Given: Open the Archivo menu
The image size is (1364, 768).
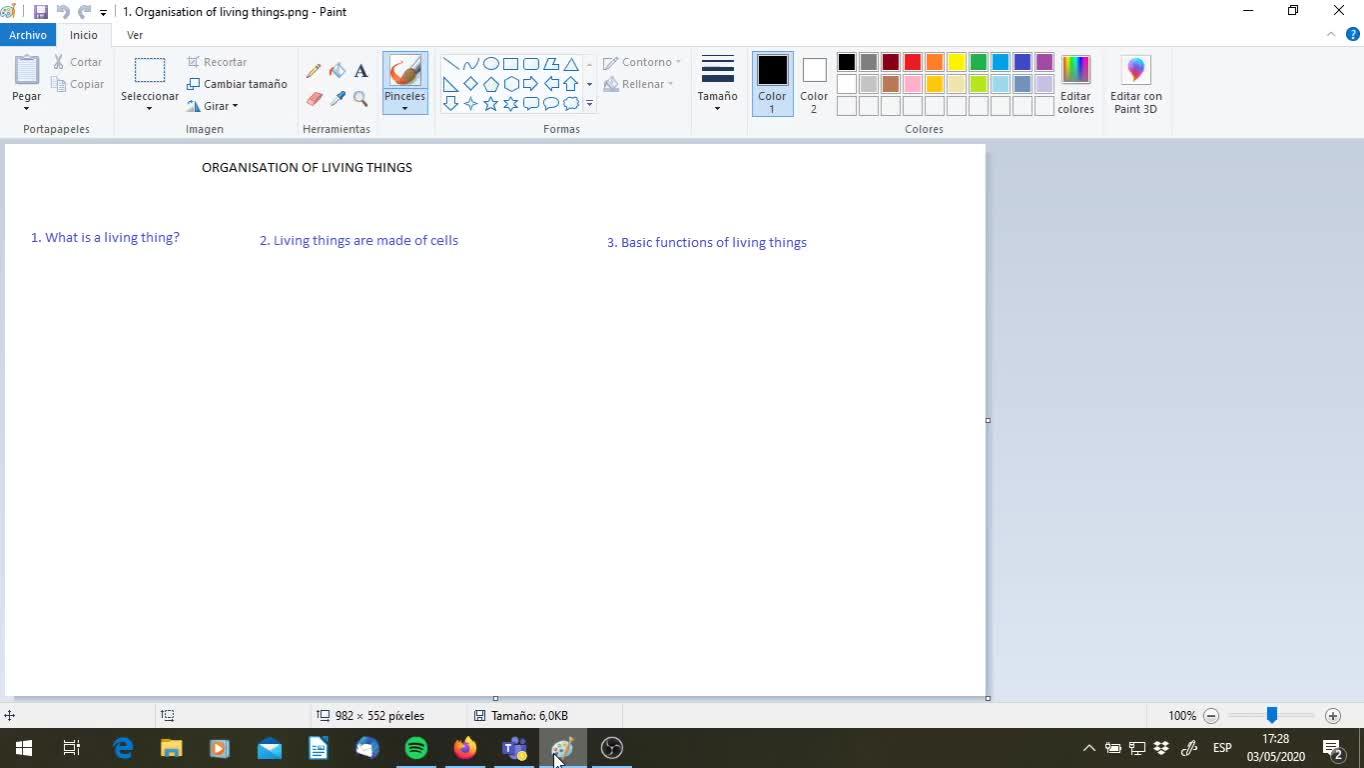Looking at the screenshot, I should (x=28, y=35).
